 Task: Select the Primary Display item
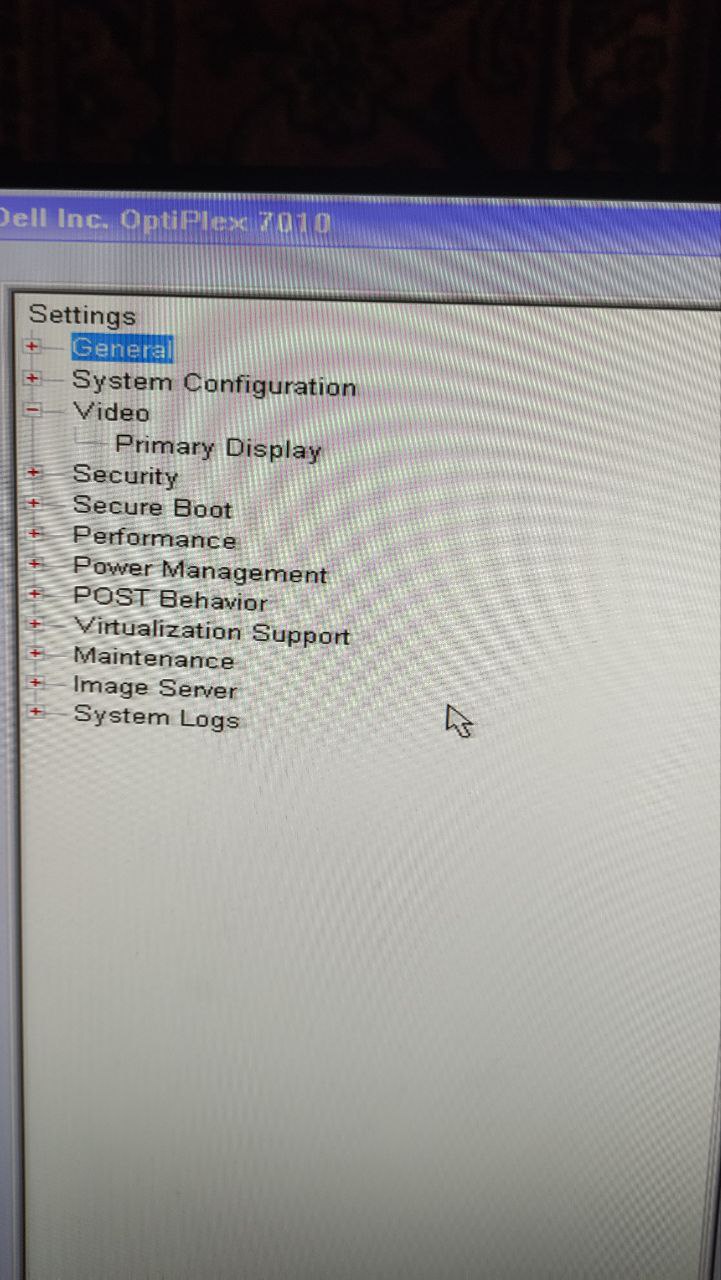(x=218, y=447)
